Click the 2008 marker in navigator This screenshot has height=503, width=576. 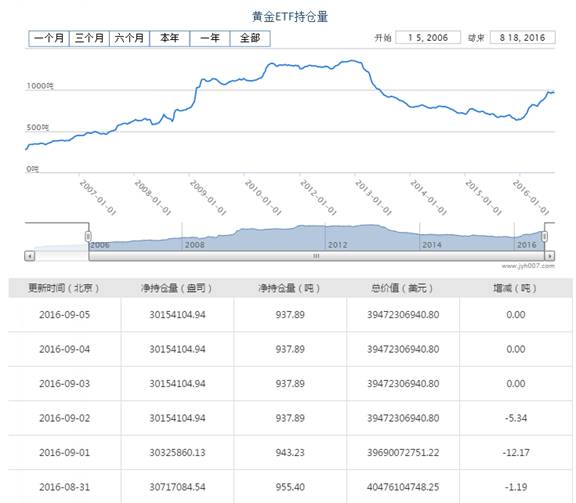tap(194, 245)
